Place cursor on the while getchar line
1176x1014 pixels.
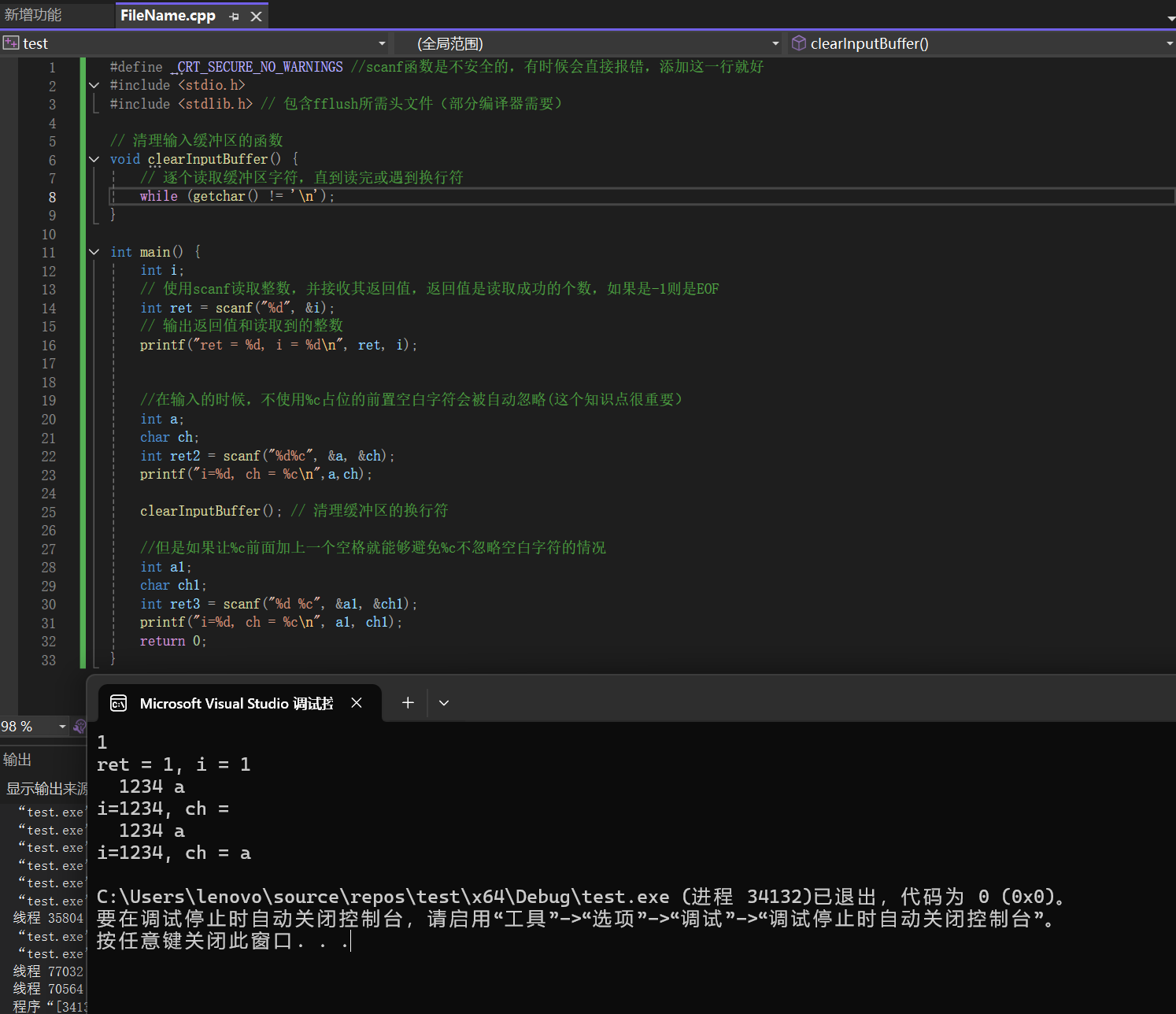coord(236,196)
